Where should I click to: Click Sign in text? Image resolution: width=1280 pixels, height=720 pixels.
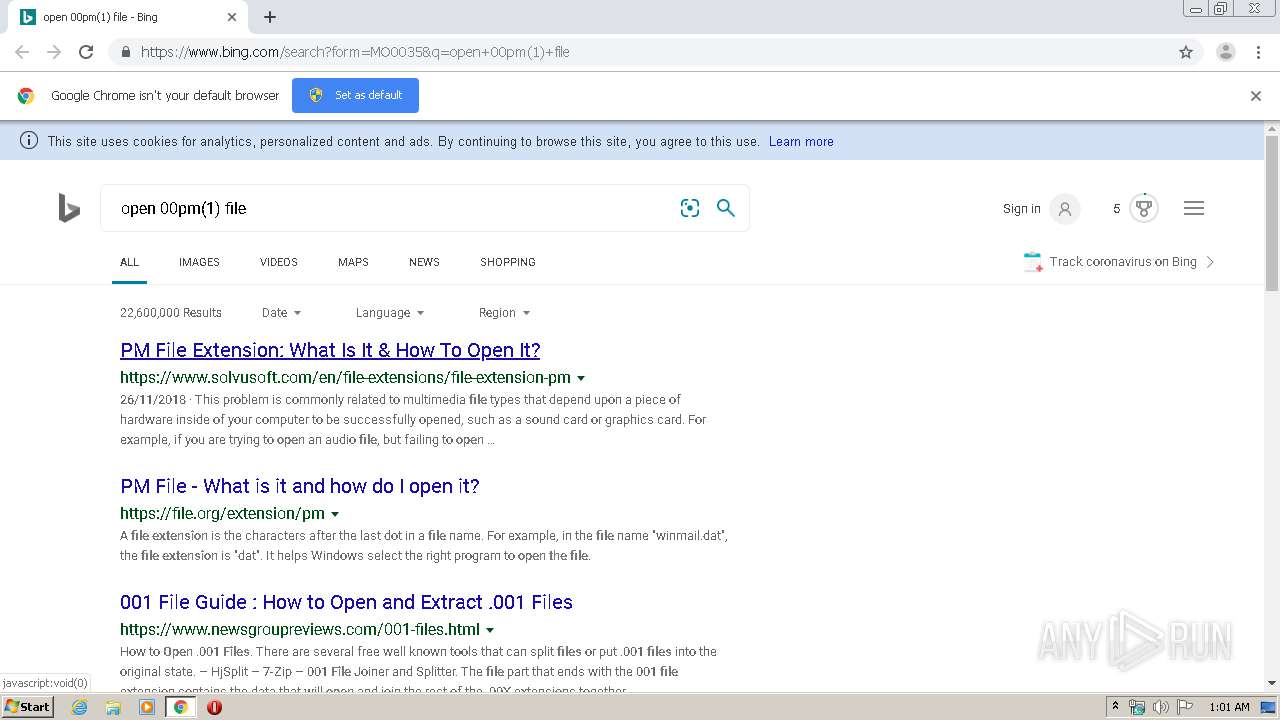[1022, 209]
